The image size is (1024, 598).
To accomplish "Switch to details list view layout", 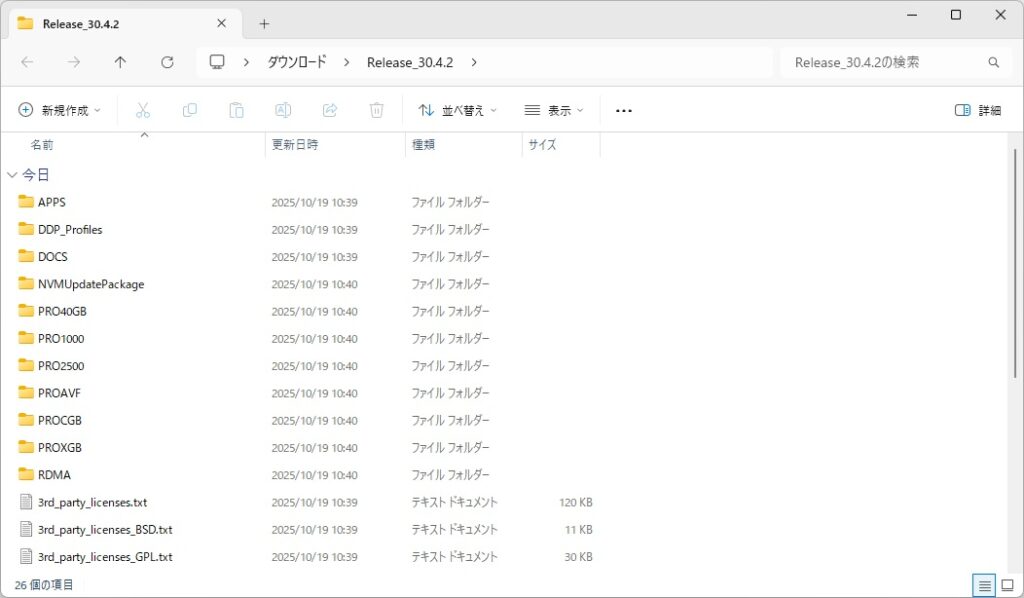I will click(984, 585).
